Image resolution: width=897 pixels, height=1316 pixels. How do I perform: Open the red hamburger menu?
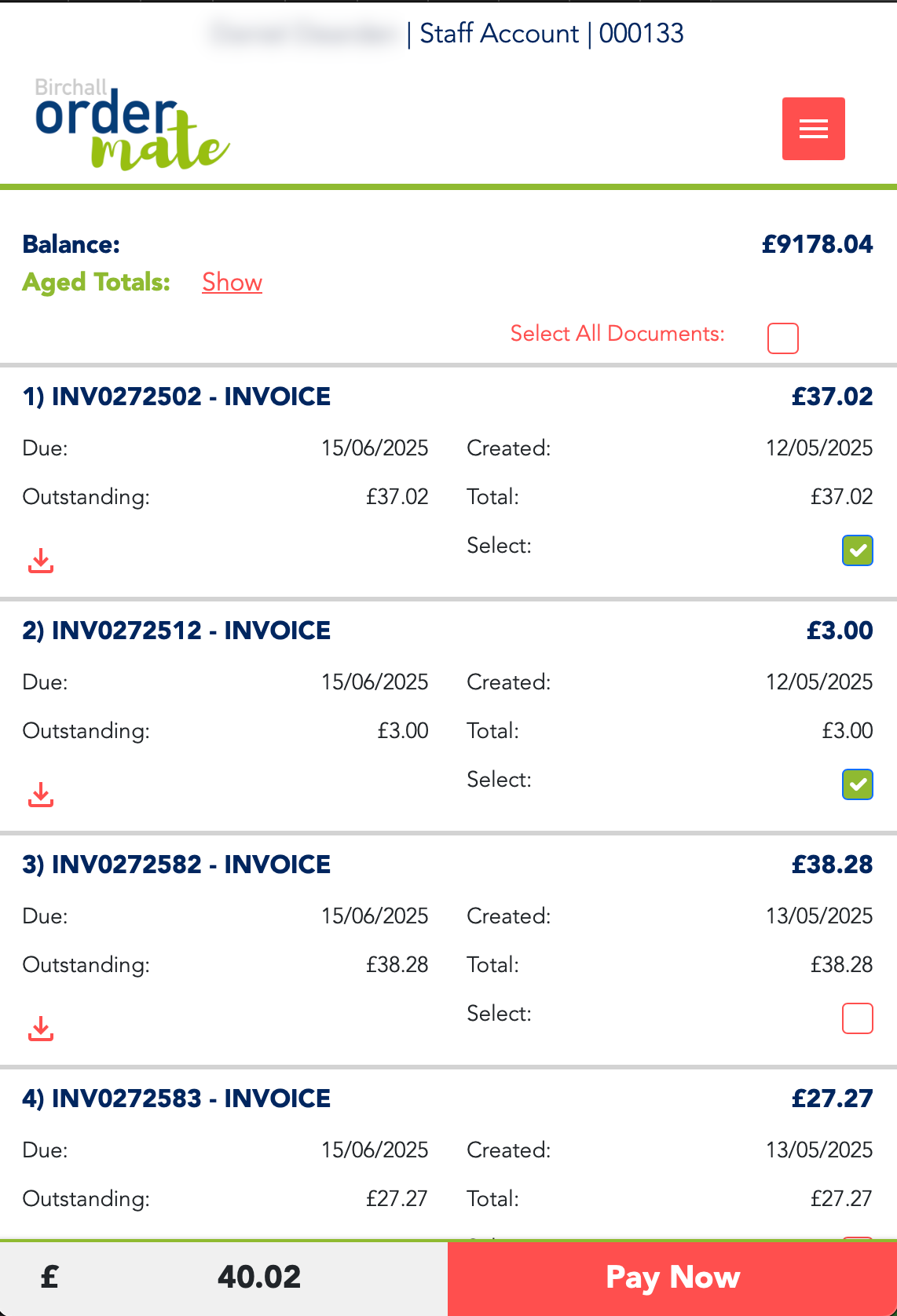tap(813, 129)
